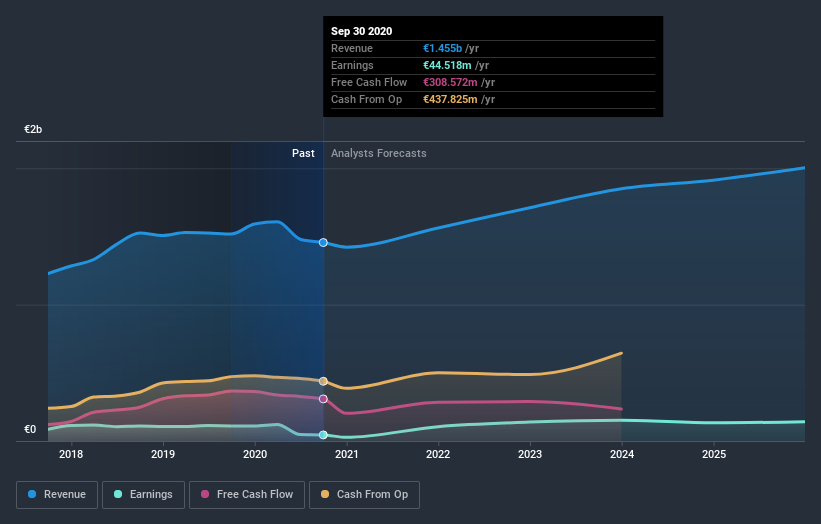
Task: Toggle the Free Cash Flow legend button
Action: pos(247,495)
